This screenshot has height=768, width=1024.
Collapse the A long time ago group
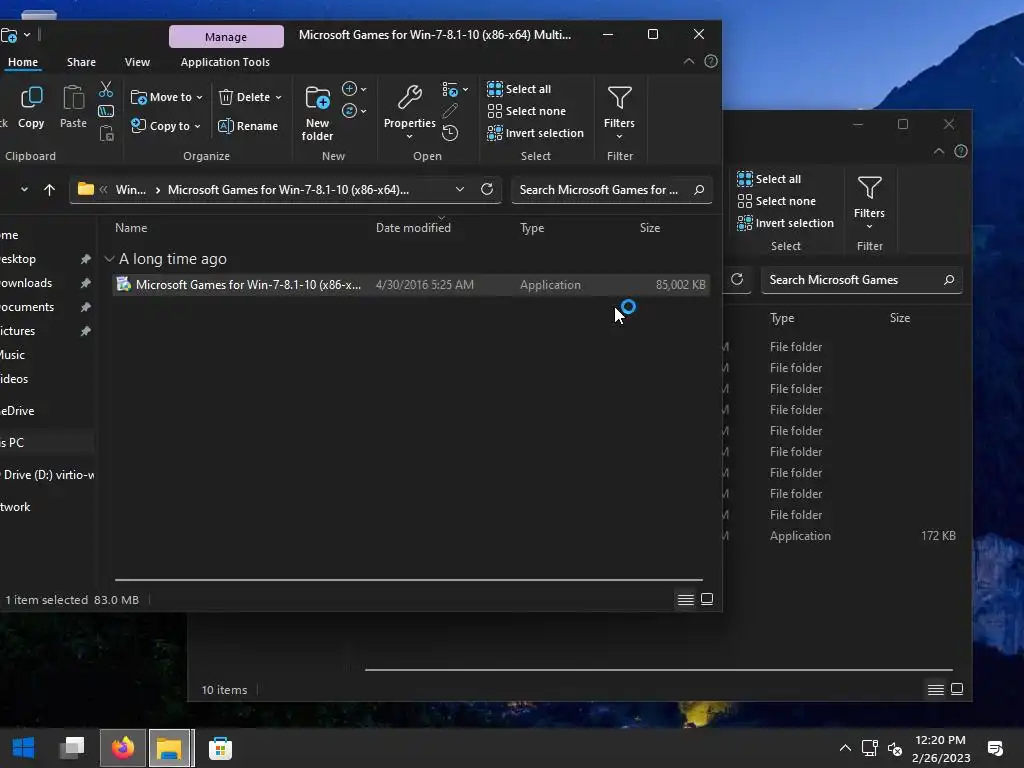(x=109, y=259)
